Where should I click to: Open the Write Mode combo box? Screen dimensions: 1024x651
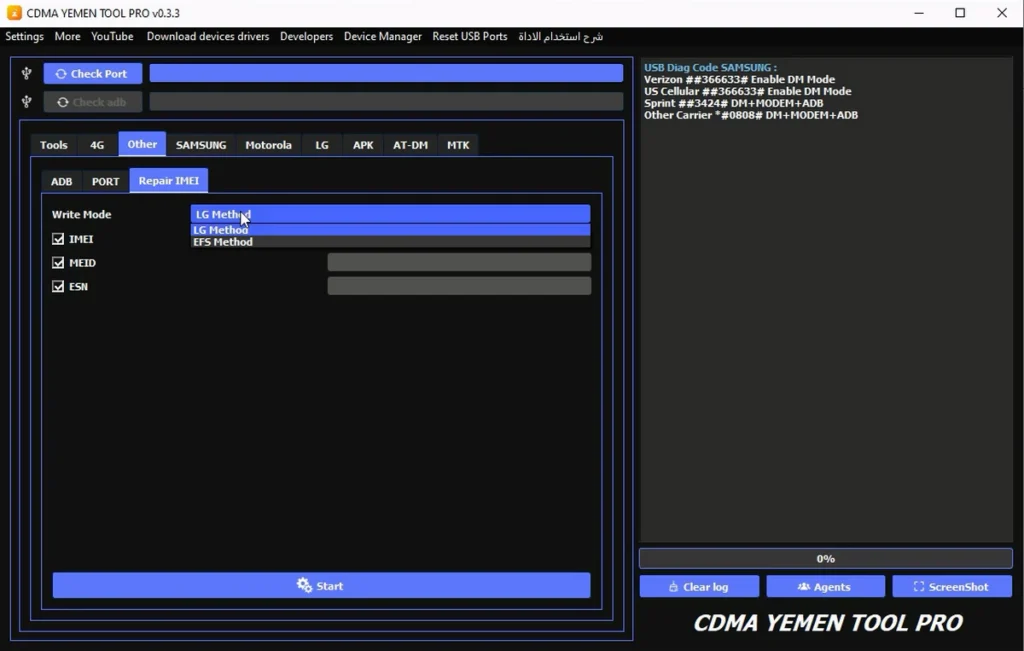pos(390,214)
